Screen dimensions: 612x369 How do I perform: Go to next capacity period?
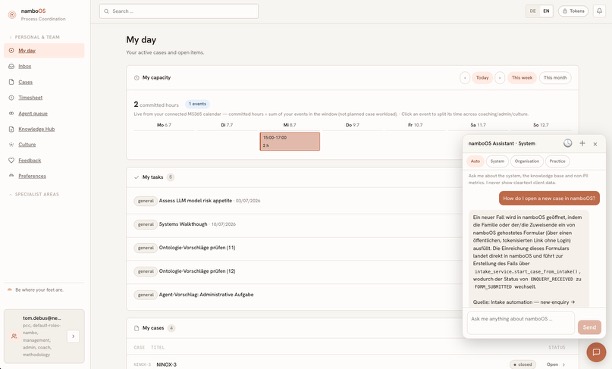click(500, 78)
